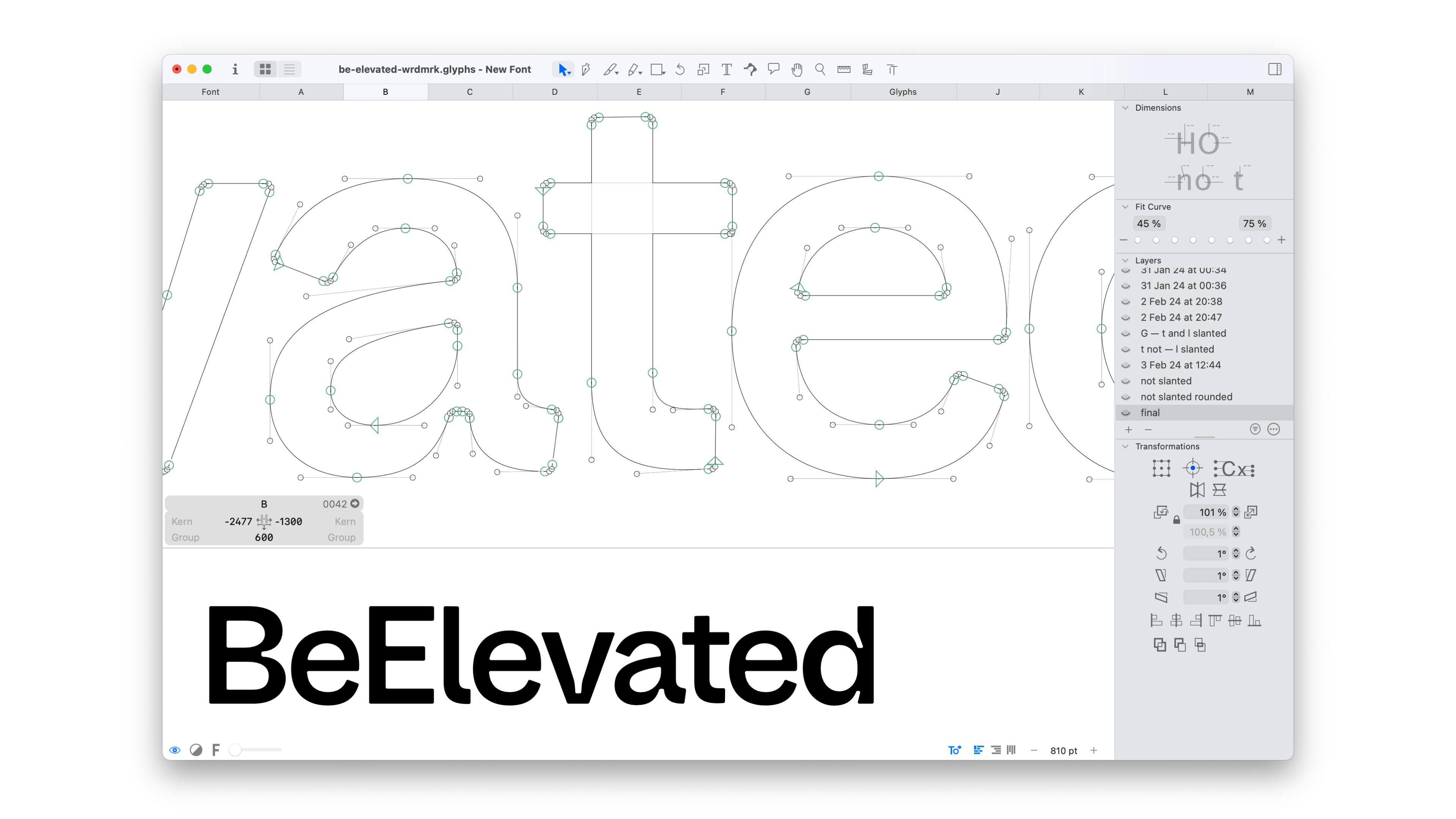This screenshot has width=1456, height=819.
Task: Center selection horizontally
Action: (x=1176, y=621)
